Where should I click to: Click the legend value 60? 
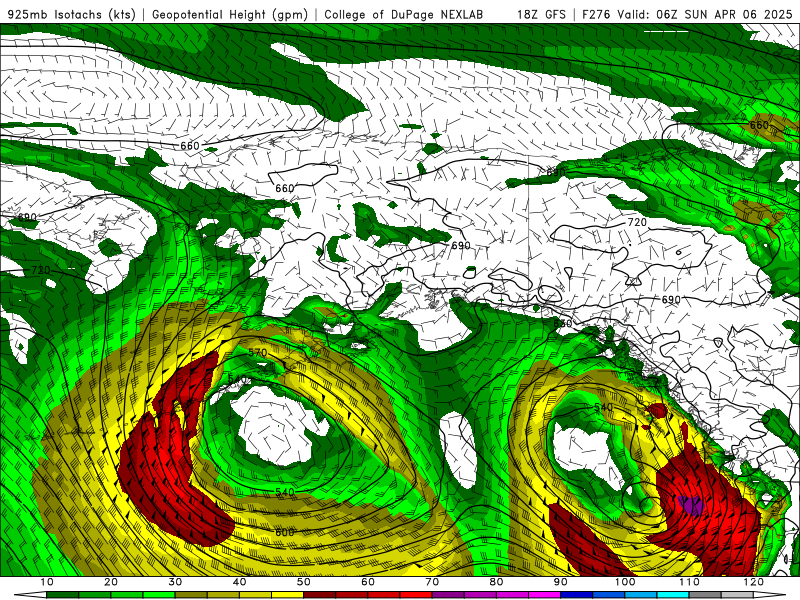[x=368, y=582]
